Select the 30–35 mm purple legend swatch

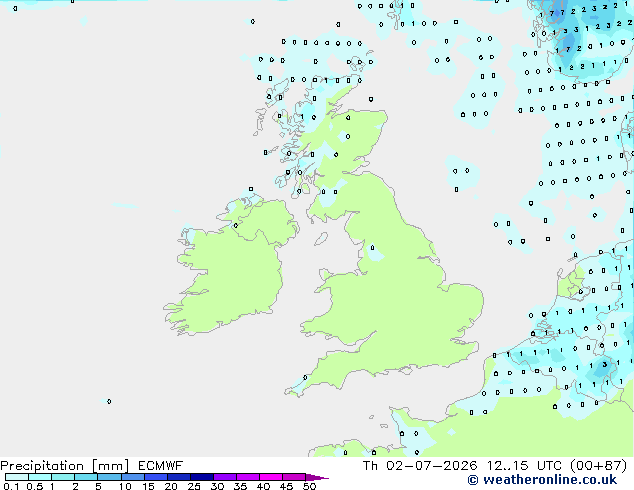[x=225, y=477]
